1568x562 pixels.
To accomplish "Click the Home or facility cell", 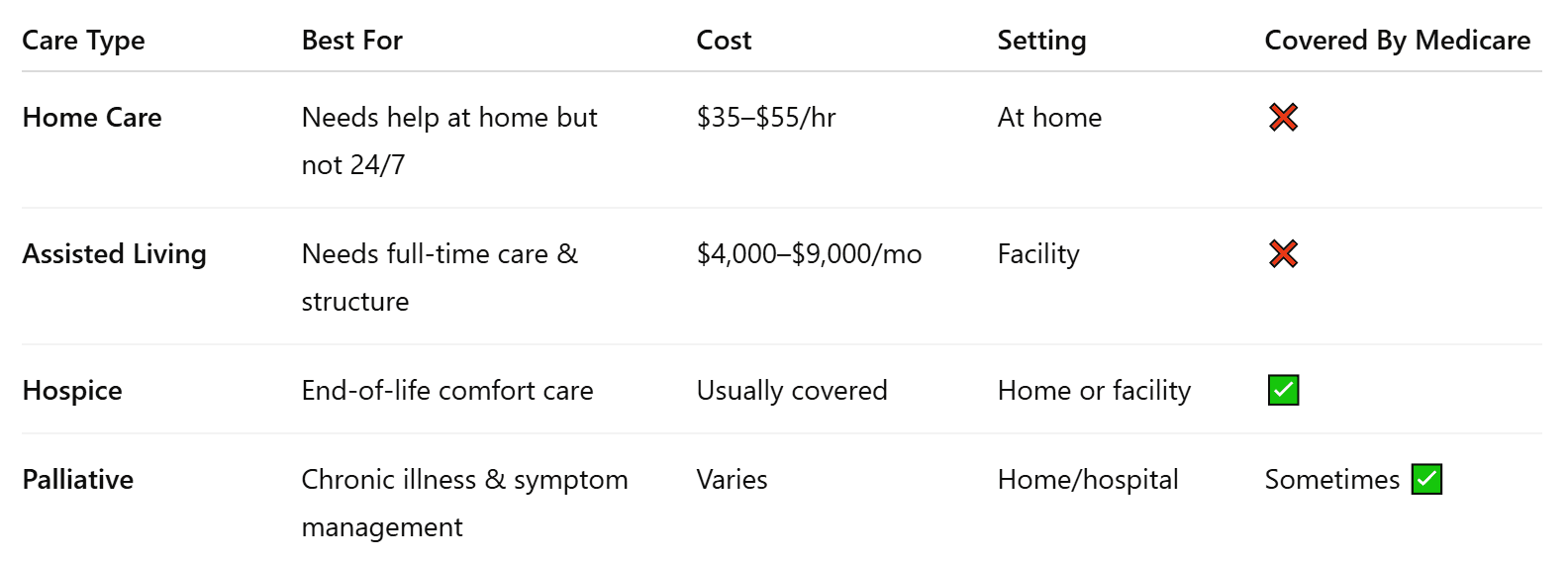I will [x=1094, y=391].
